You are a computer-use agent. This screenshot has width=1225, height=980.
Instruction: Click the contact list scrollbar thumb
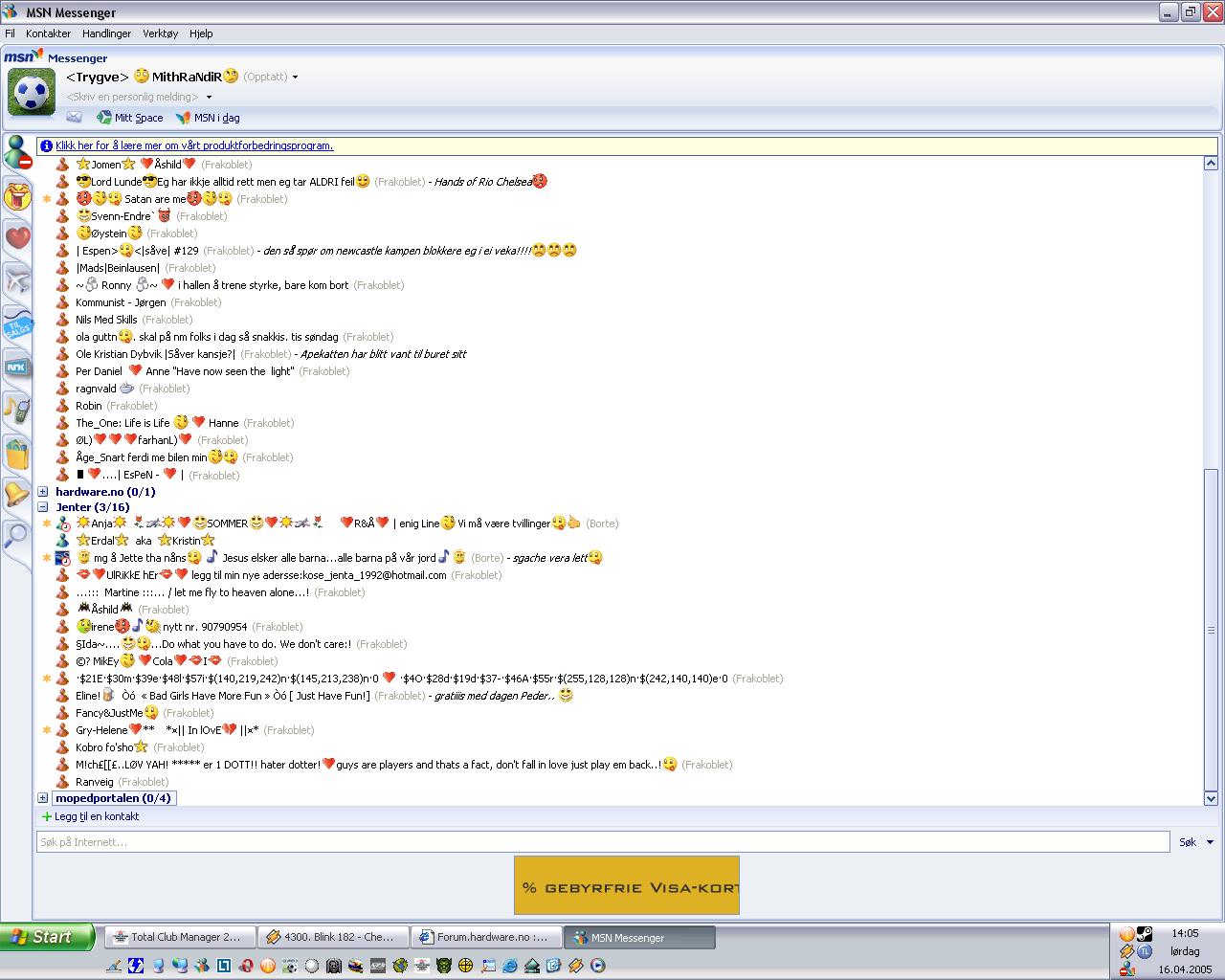point(1211,630)
